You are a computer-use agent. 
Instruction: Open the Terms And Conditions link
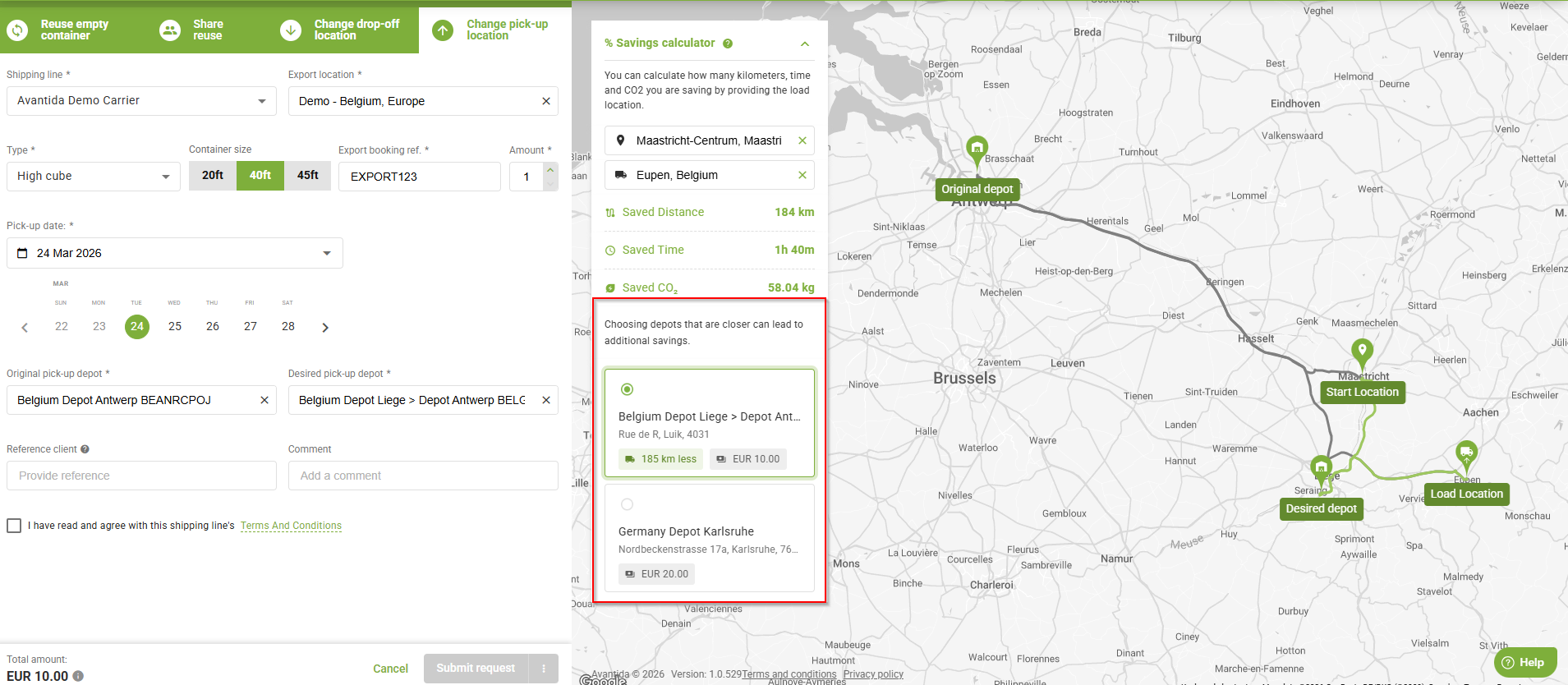(291, 526)
